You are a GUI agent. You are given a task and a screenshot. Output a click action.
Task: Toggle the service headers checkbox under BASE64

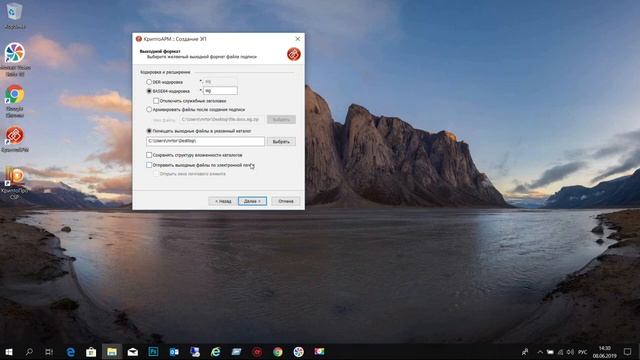coord(156,100)
